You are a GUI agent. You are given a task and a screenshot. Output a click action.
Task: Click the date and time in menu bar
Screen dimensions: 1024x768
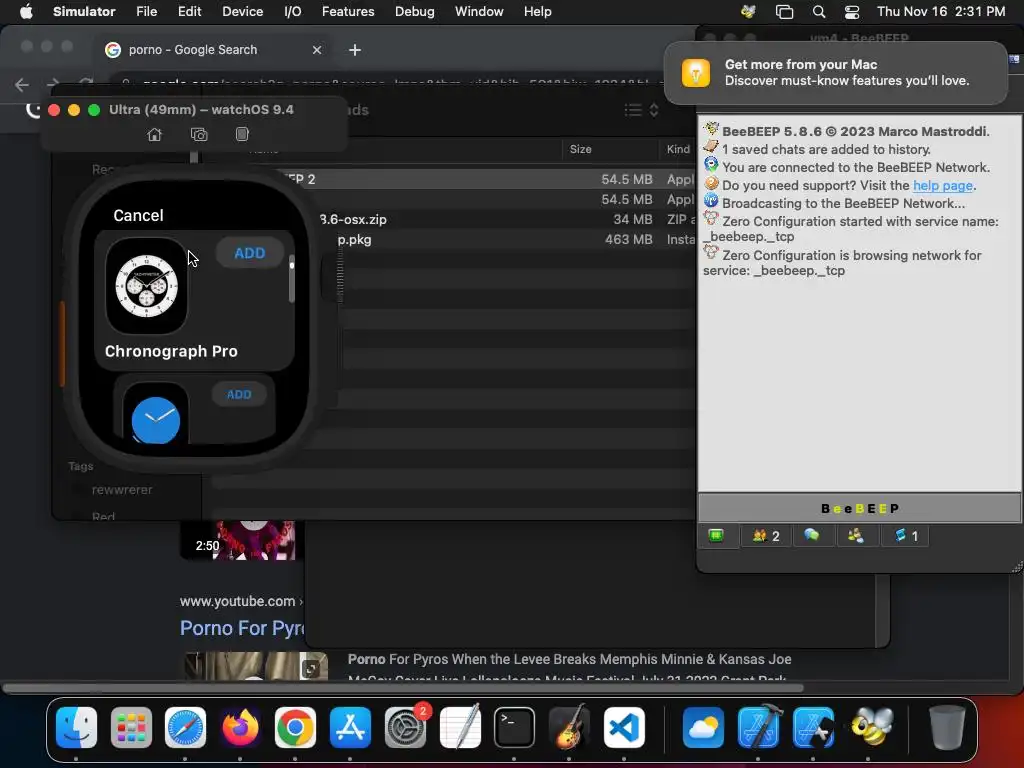[941, 11]
